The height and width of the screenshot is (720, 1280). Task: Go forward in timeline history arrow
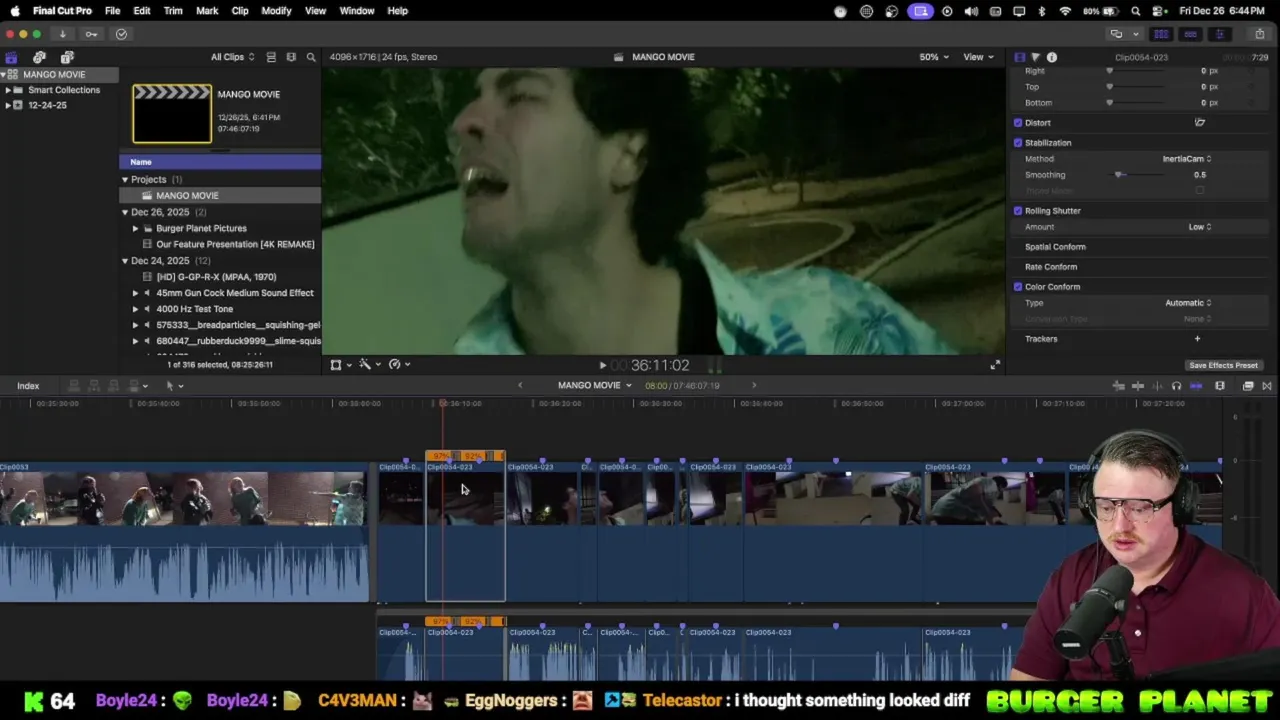pos(754,386)
